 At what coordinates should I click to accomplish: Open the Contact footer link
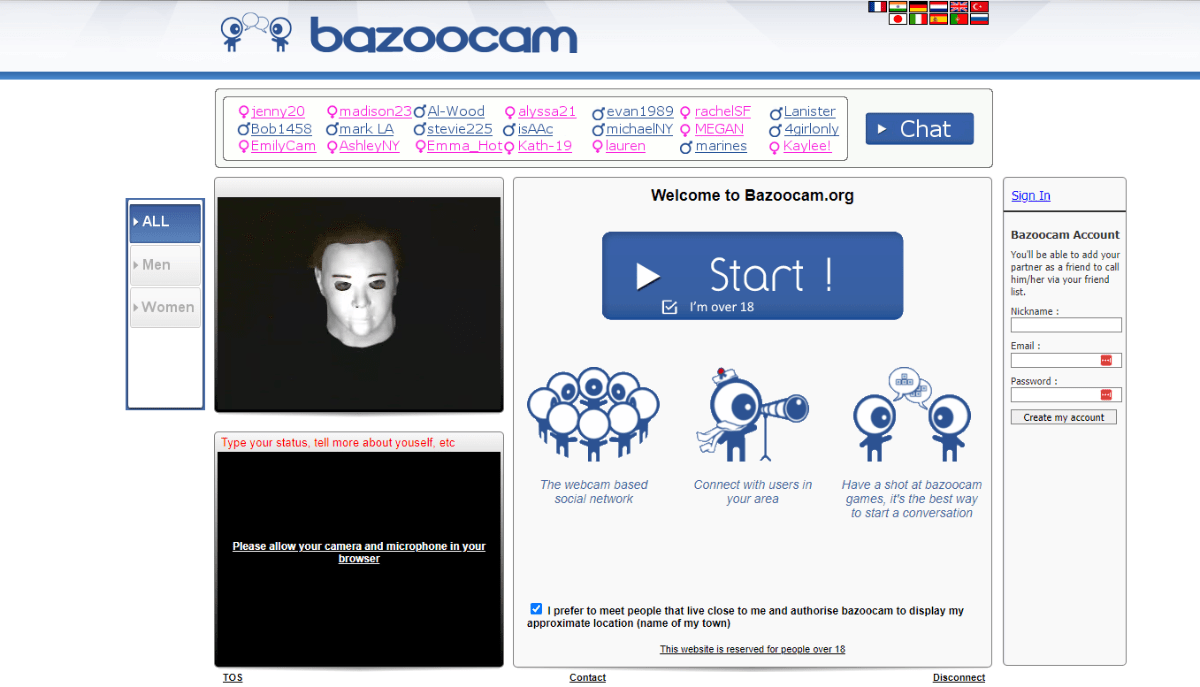point(588,678)
